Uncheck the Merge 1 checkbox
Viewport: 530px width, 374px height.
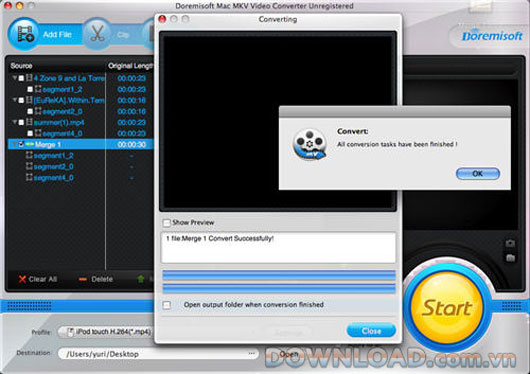click(x=21, y=144)
